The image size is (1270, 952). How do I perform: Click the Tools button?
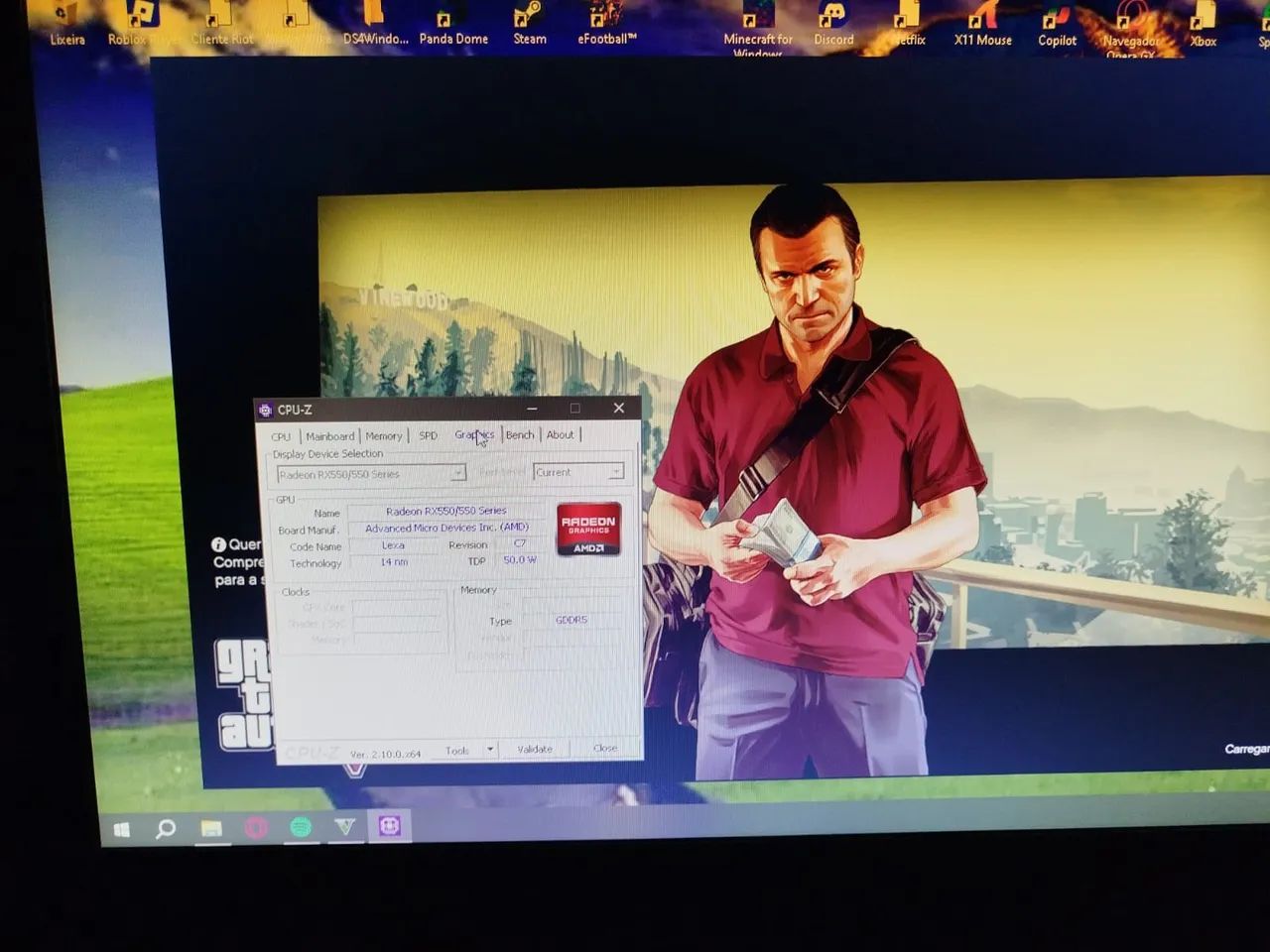click(457, 751)
